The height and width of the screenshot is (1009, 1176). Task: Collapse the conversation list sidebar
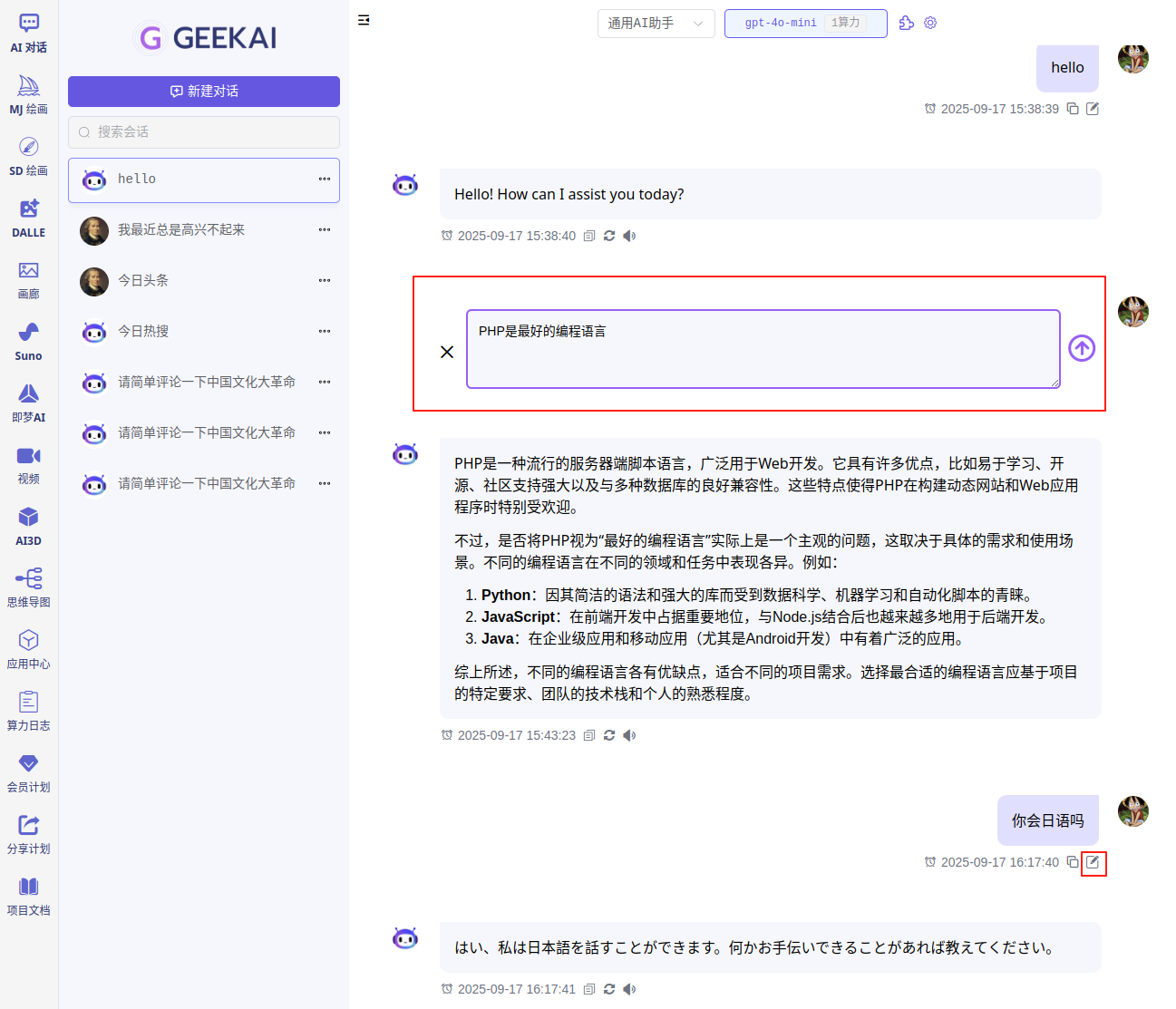[364, 20]
